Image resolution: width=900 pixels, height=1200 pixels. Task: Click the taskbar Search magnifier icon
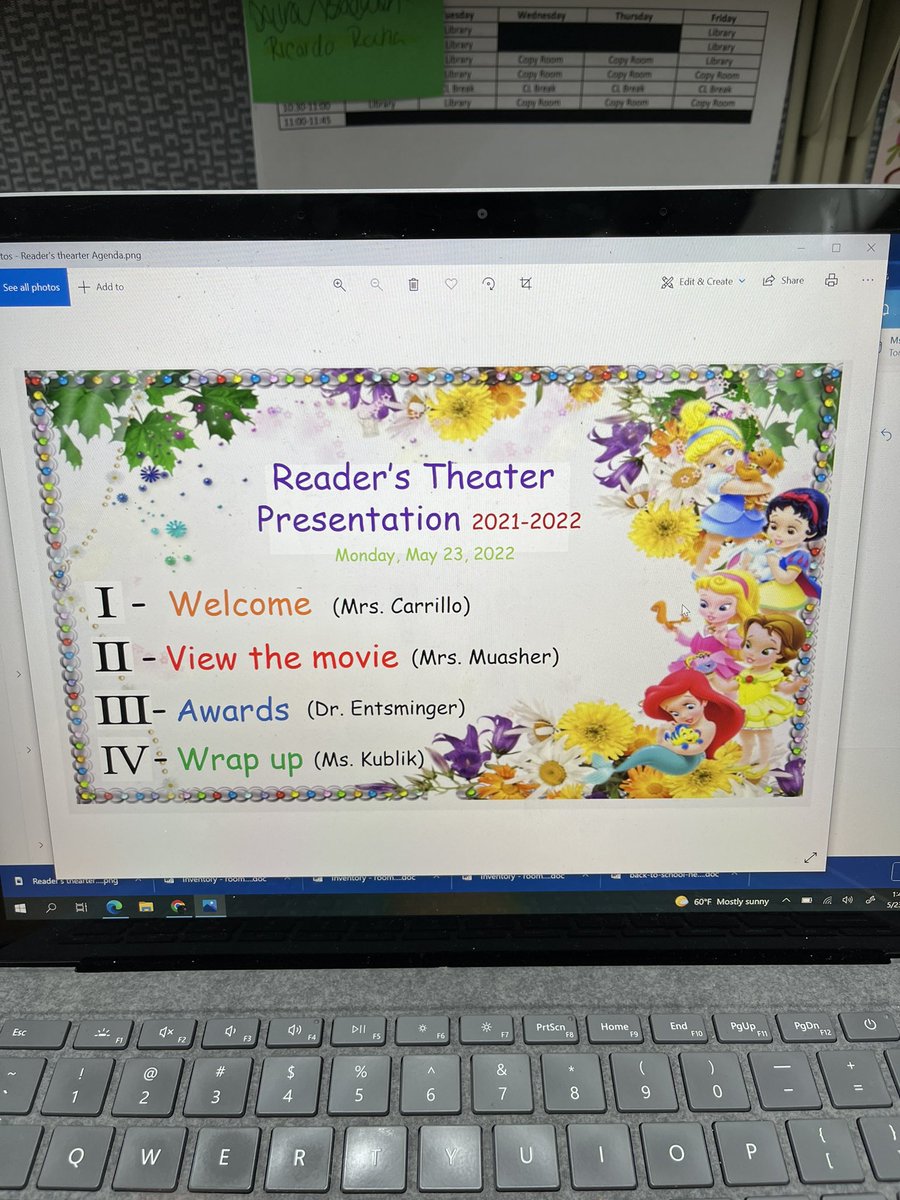(50, 907)
